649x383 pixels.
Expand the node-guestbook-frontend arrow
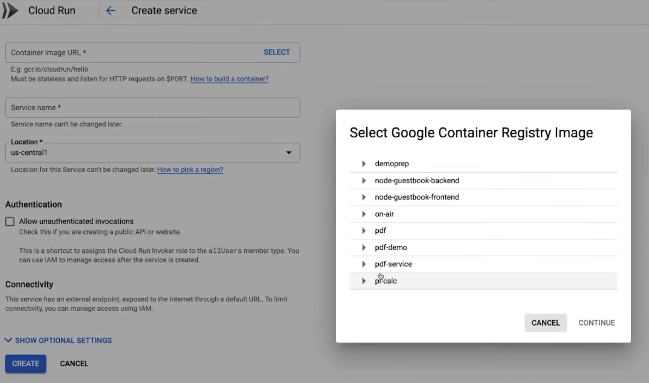(x=363, y=197)
